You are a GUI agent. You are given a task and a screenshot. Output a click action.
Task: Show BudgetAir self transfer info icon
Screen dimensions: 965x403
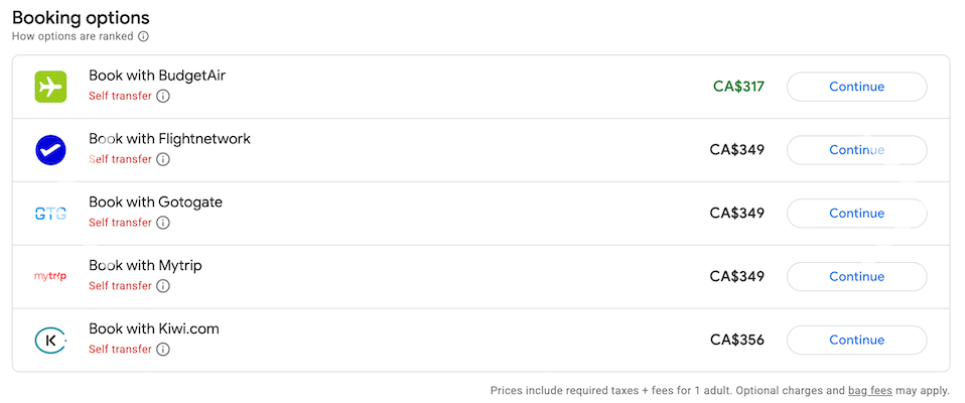click(x=162, y=96)
